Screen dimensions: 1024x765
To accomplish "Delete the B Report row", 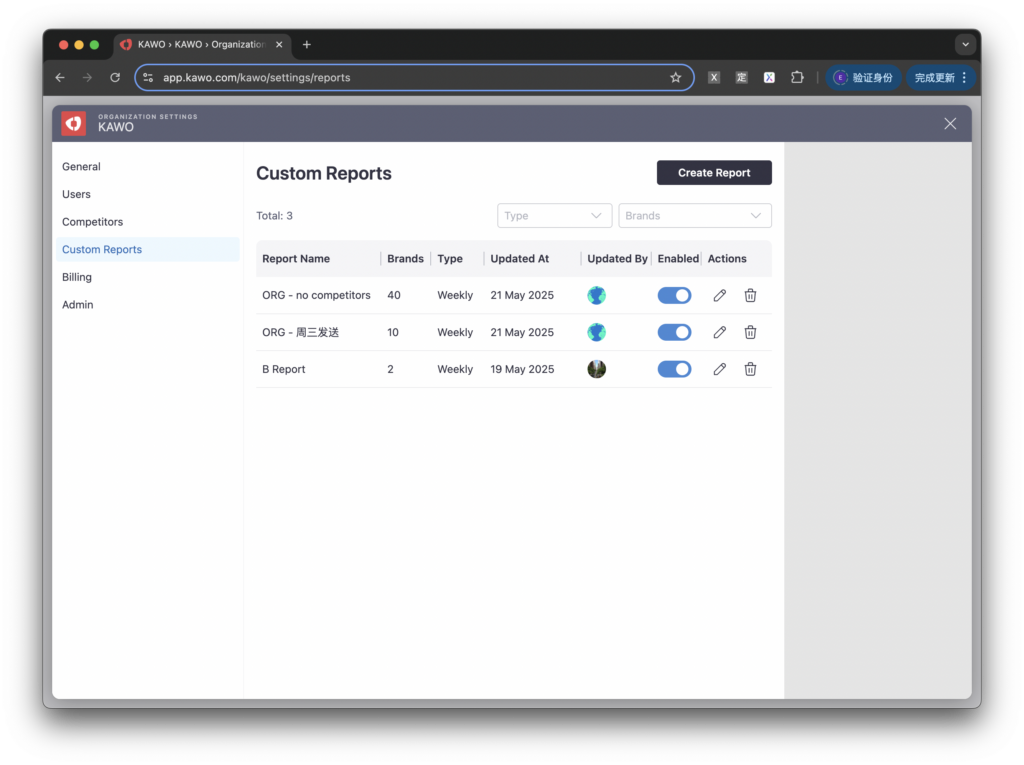I will coord(750,370).
